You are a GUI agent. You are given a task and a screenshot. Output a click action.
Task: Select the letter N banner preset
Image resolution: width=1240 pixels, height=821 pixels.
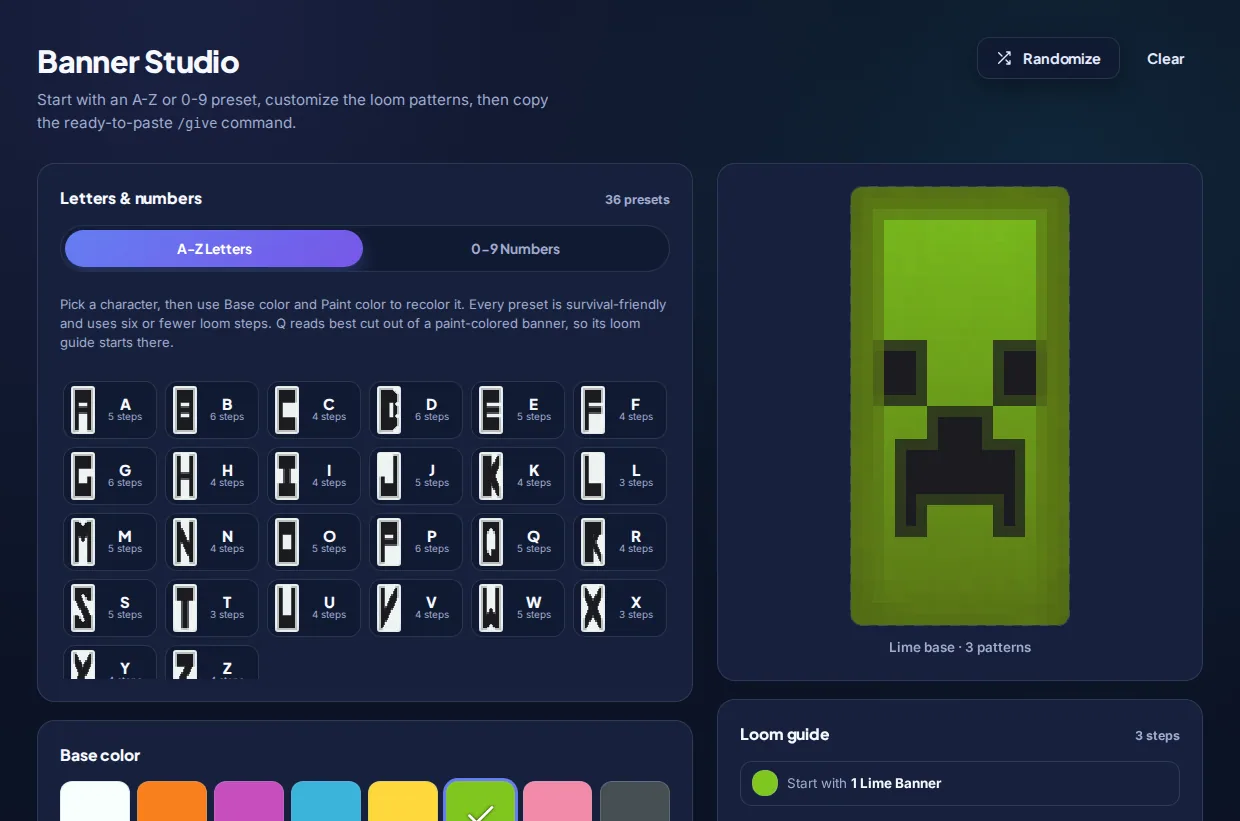point(212,542)
